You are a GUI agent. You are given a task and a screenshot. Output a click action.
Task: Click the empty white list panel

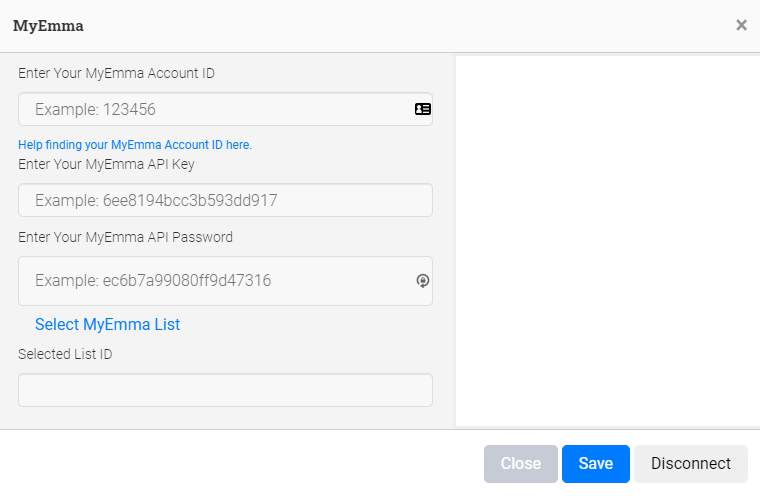(607, 240)
